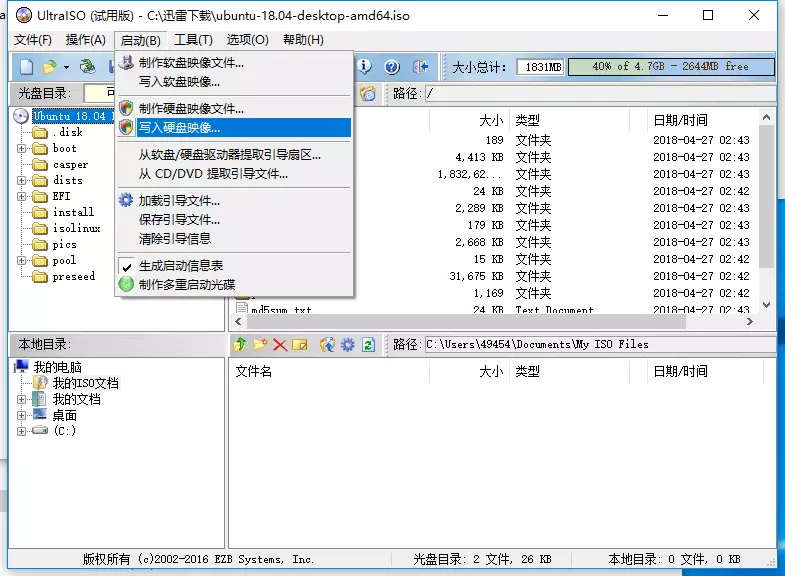Click the New folder icon in local toolbar

coord(260,344)
